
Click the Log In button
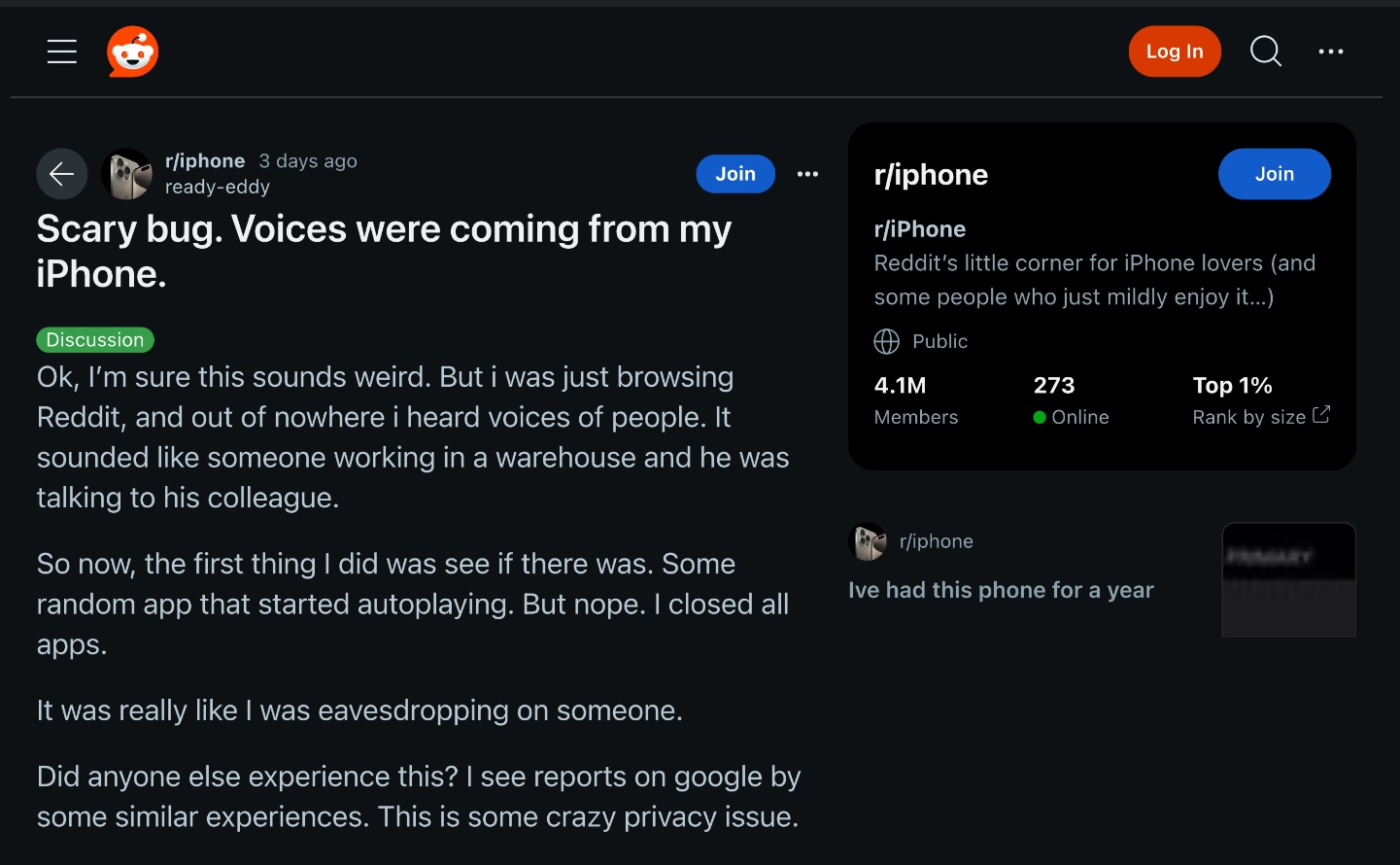[x=1175, y=52]
